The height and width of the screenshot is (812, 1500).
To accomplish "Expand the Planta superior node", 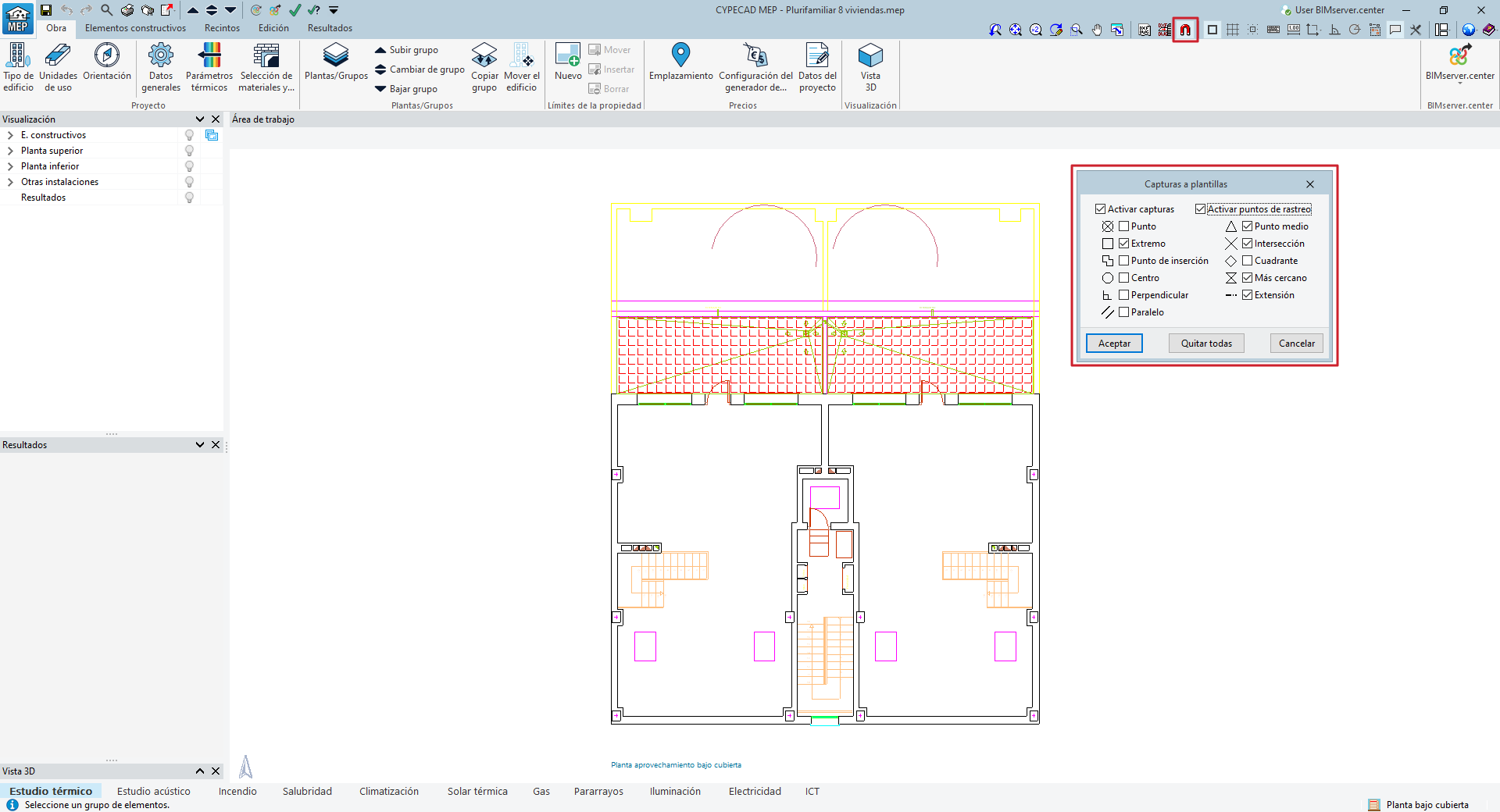I will [x=10, y=151].
